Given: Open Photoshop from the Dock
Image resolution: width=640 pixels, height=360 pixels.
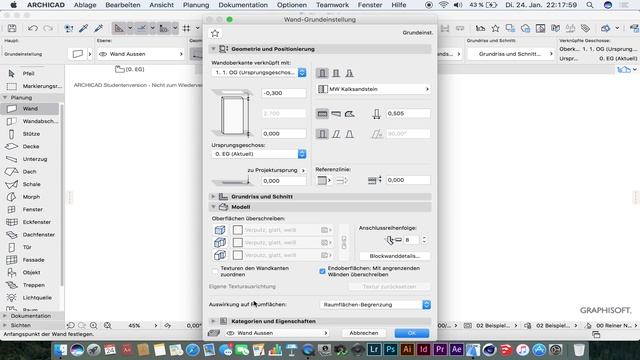Looking at the screenshot, I should point(391,350).
